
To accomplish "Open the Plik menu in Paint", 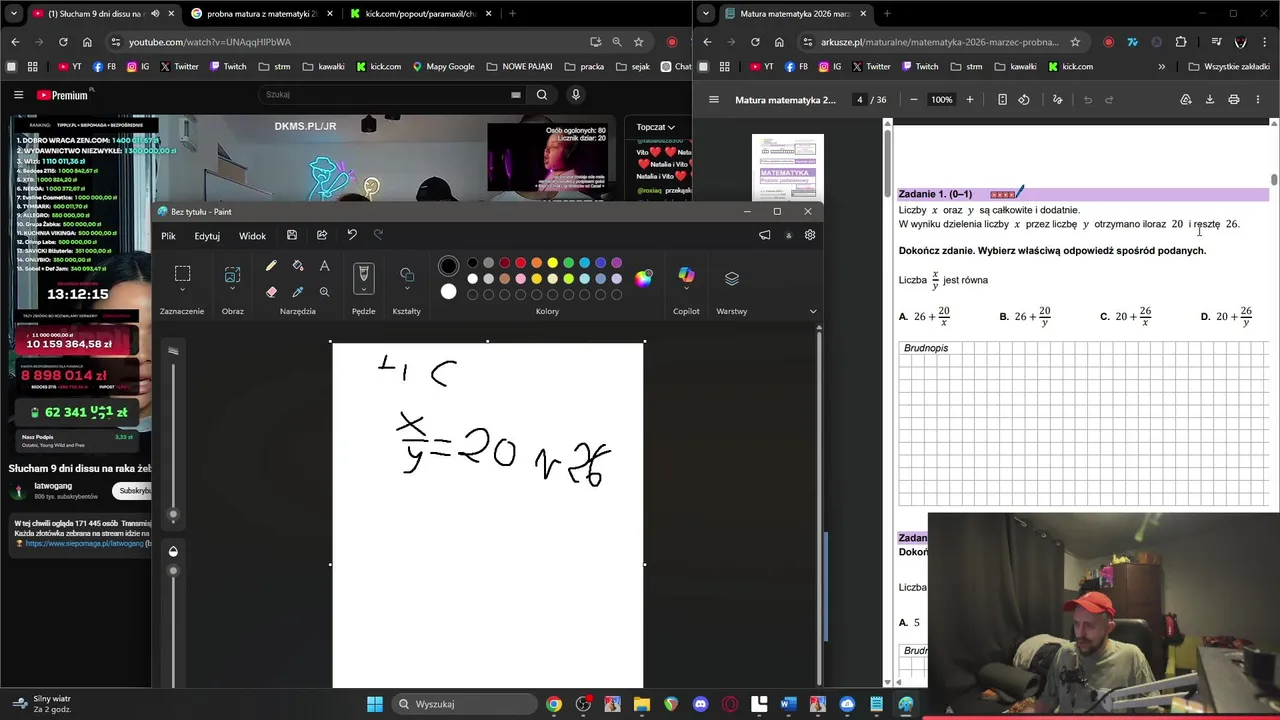I will click(x=168, y=236).
